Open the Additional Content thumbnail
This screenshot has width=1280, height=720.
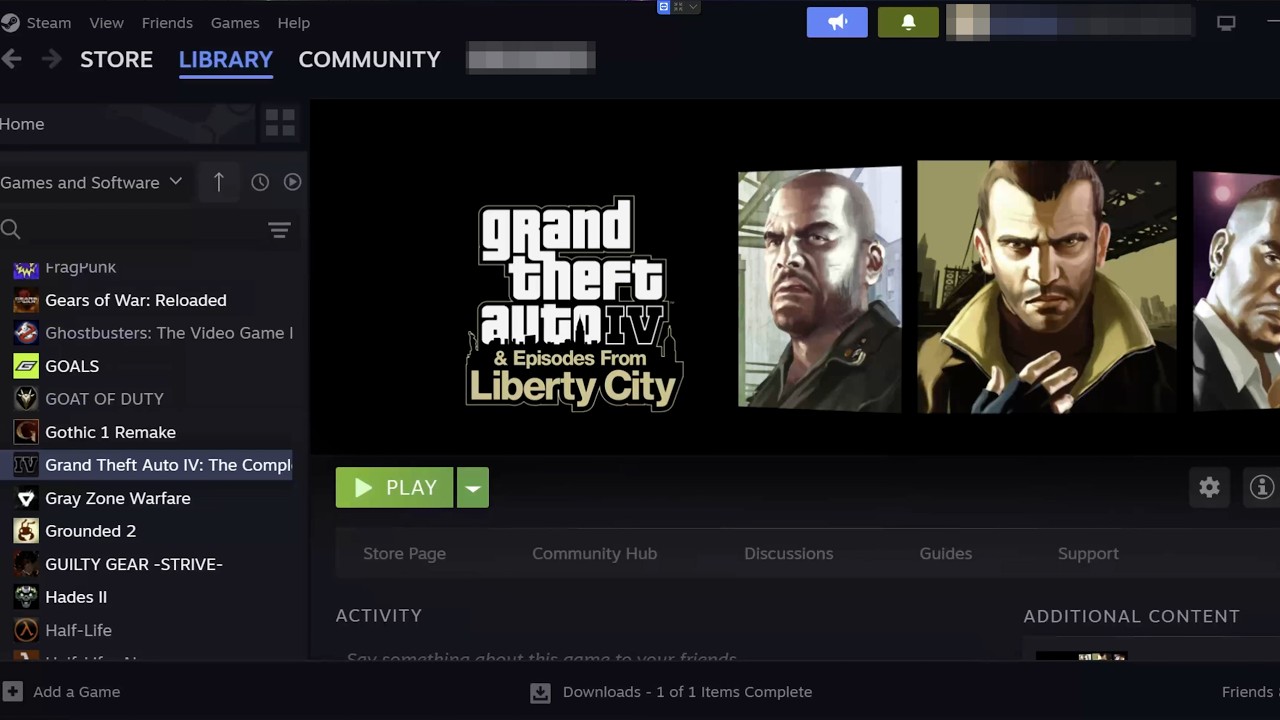tap(1081, 656)
